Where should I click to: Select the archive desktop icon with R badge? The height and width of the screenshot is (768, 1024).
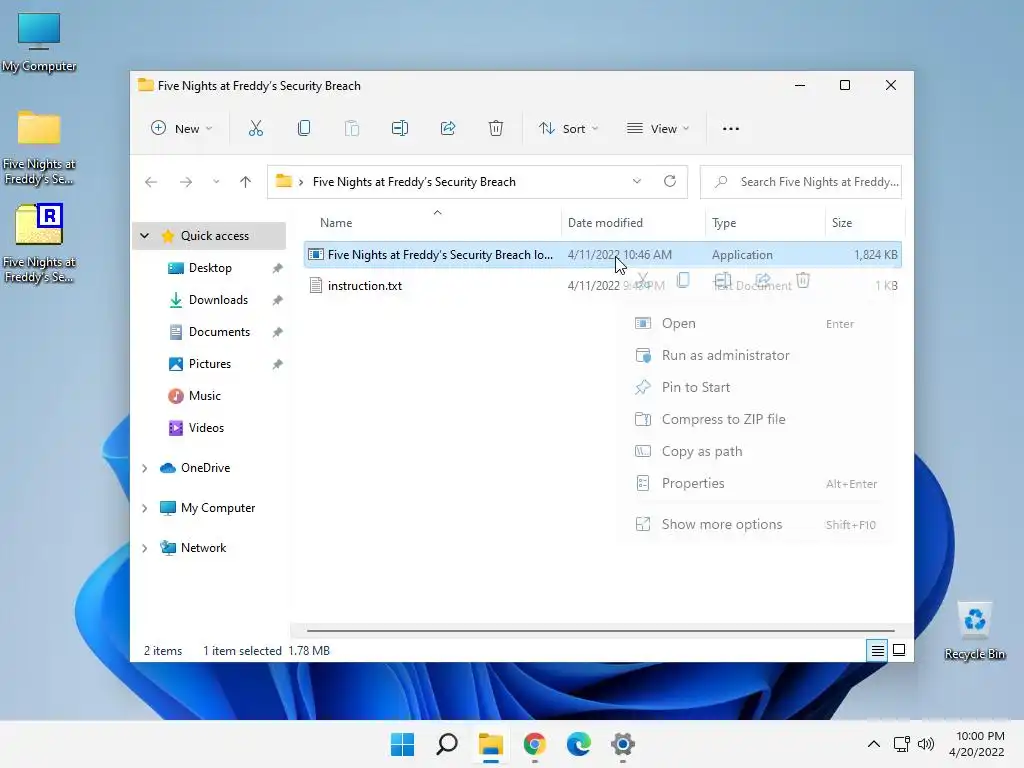[x=39, y=244]
